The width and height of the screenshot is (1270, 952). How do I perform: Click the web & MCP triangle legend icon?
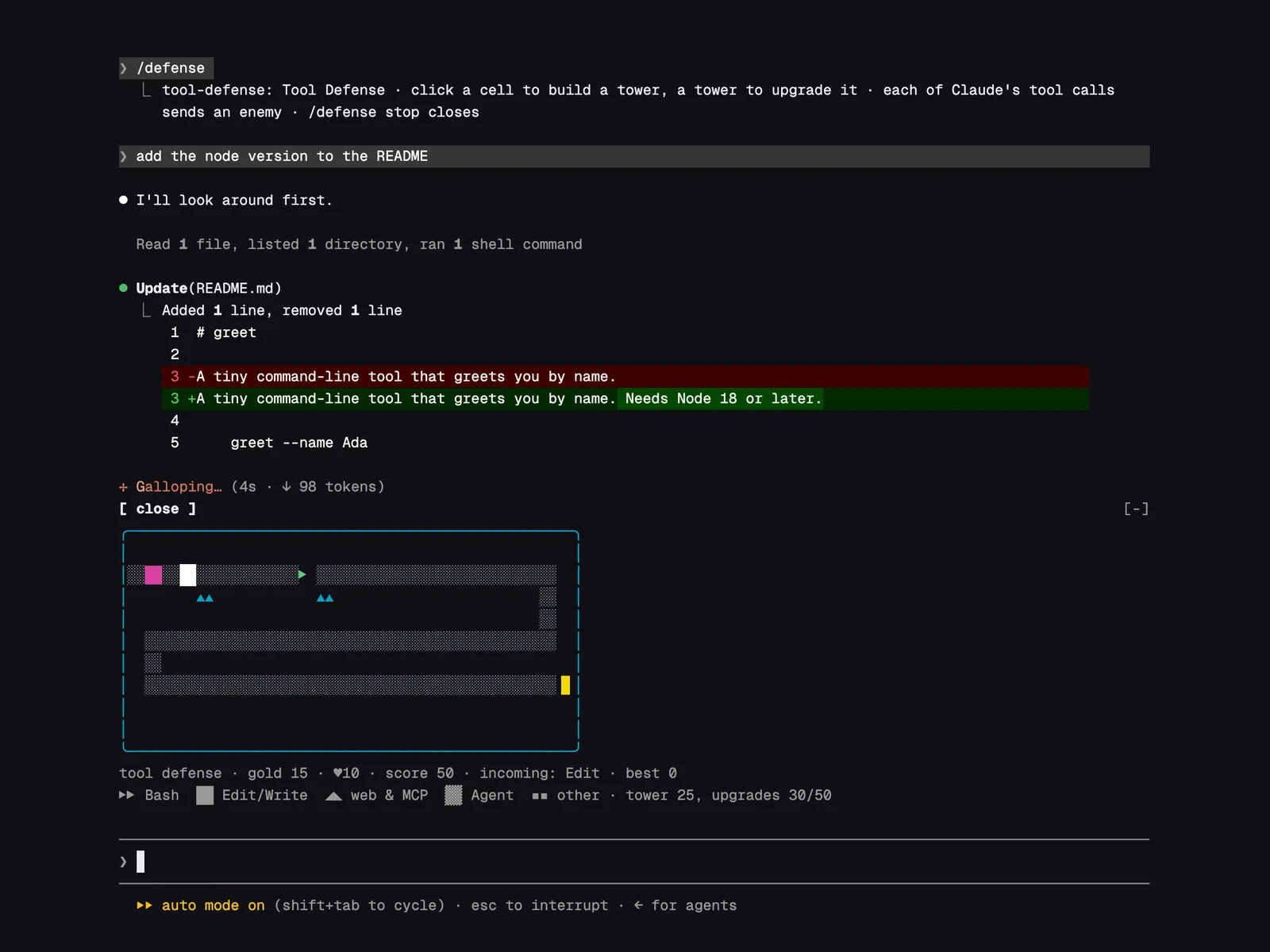pos(333,796)
